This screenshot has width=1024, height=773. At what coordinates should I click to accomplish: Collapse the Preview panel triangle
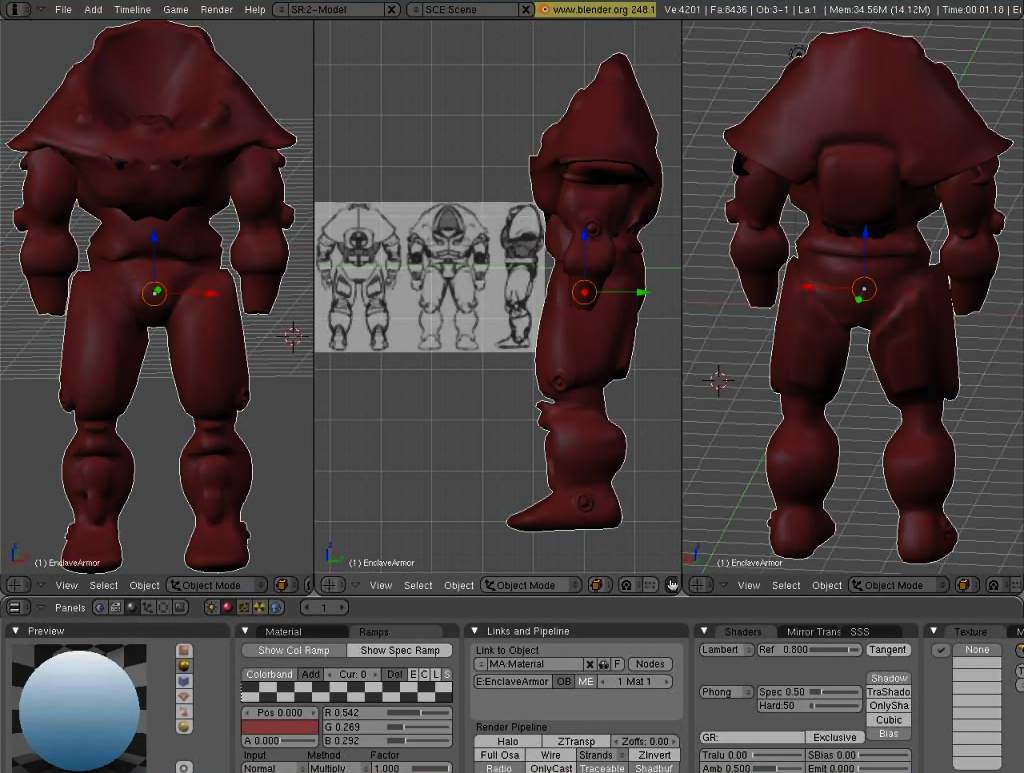point(15,631)
